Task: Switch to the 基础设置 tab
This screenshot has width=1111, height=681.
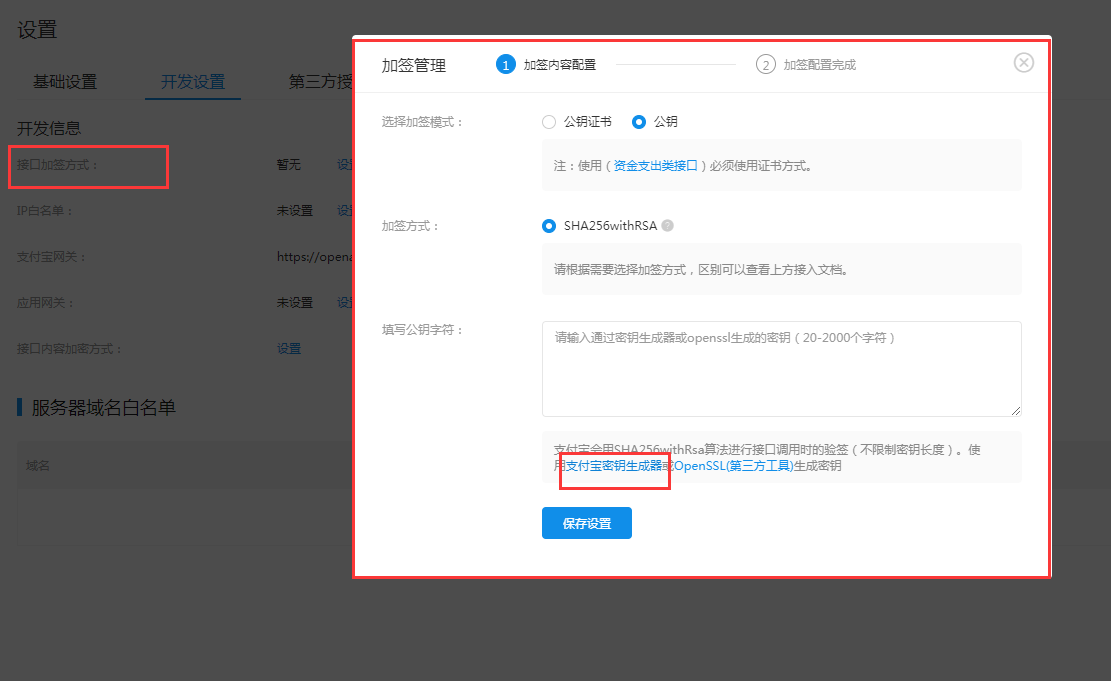Action: click(x=64, y=81)
